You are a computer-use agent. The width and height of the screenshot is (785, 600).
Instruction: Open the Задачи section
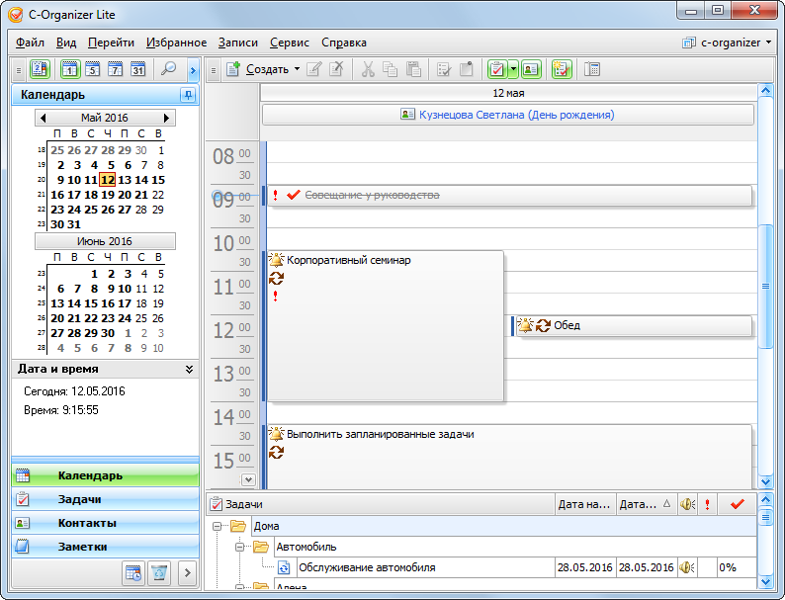tap(105, 499)
